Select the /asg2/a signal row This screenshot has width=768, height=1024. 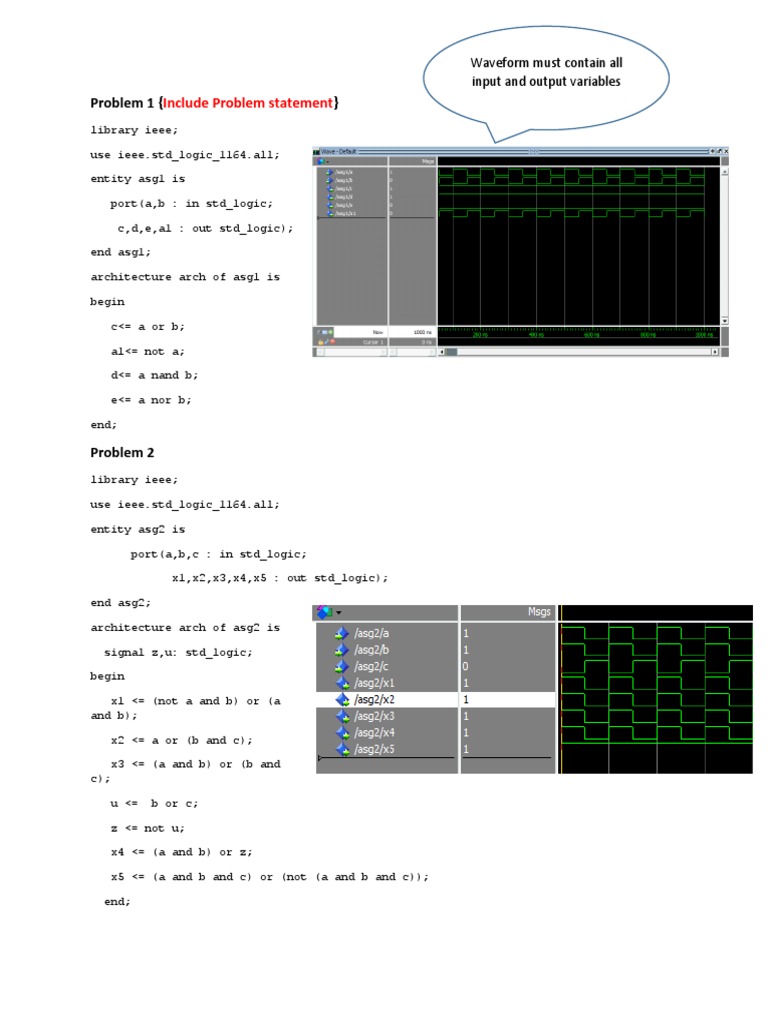coord(387,633)
